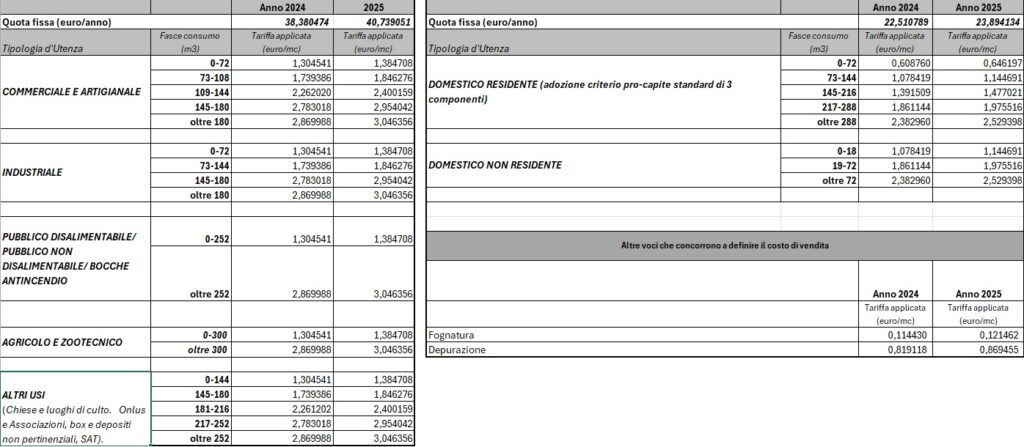Screen dimensions: 1024x447
Task: Click the COMMERCIALE E ARTIGIANALE label cell
Action: [76, 91]
